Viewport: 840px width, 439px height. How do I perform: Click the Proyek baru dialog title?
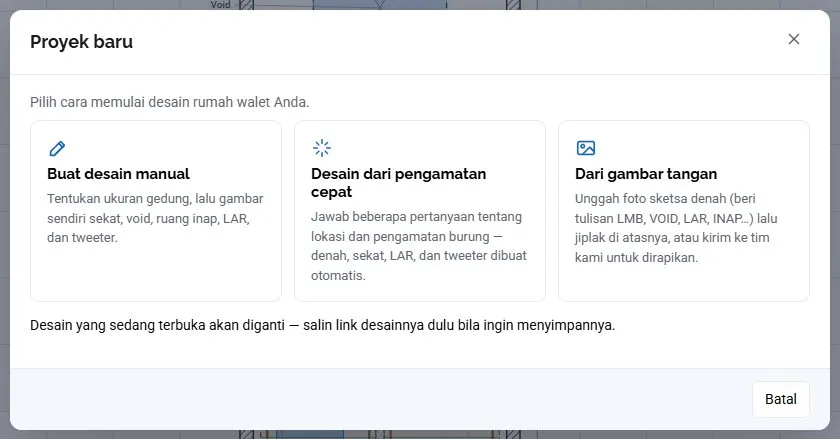pos(81,42)
